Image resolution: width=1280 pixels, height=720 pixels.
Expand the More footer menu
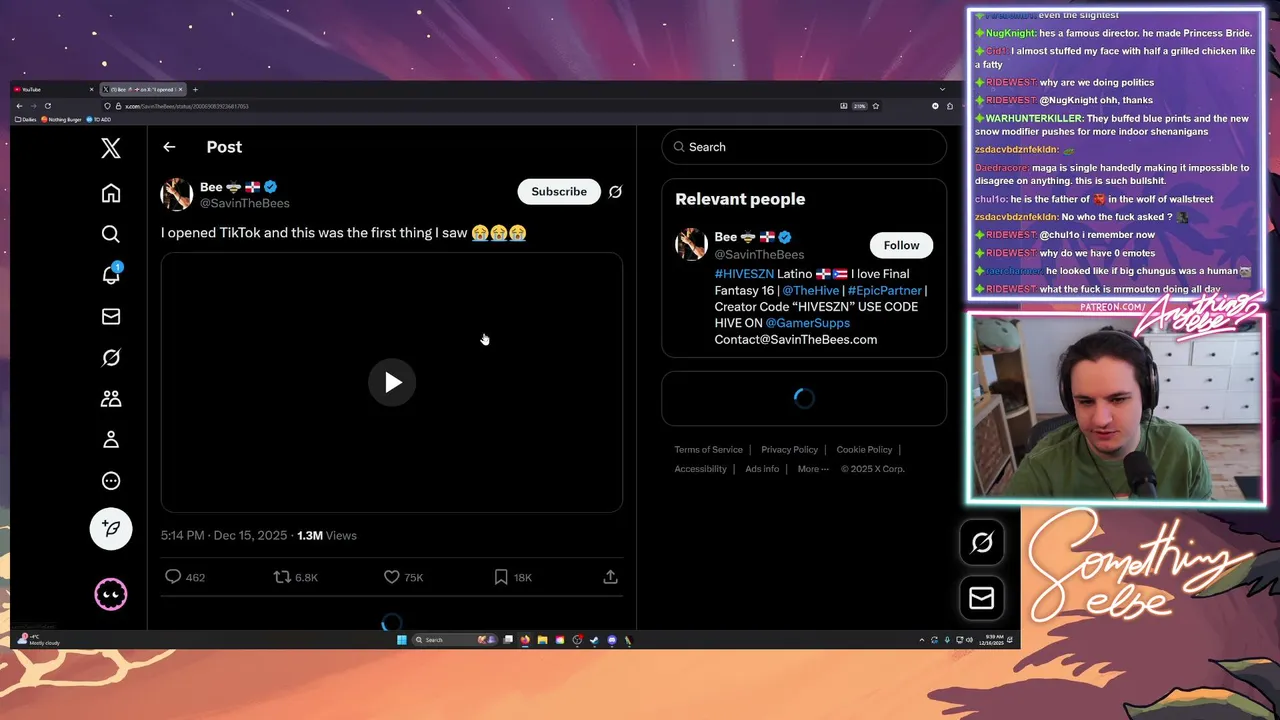[x=813, y=469]
